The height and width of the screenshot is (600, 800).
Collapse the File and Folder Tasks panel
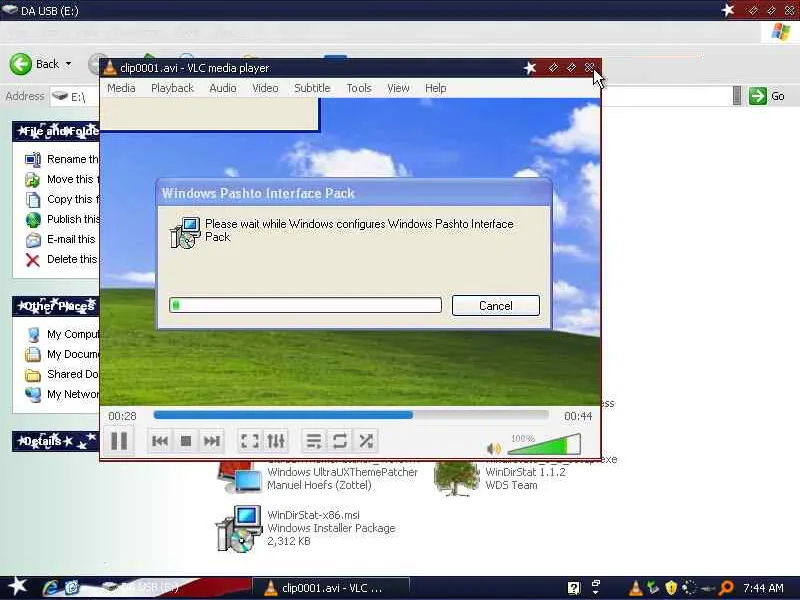click(56, 132)
